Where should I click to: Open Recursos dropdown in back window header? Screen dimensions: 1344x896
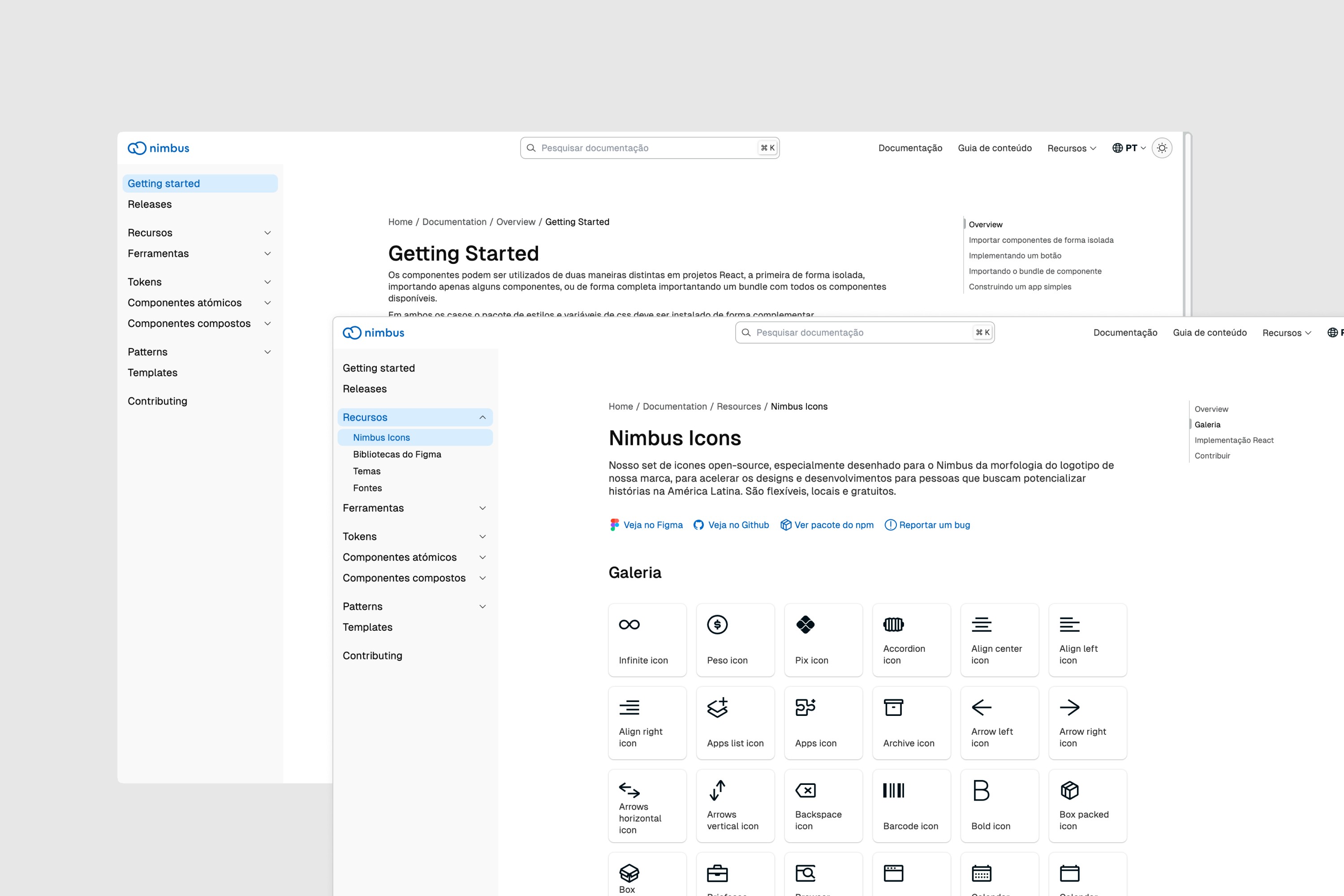(1072, 148)
